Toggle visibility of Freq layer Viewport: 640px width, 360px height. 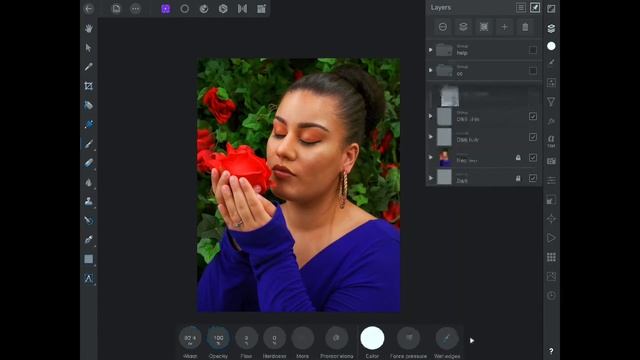click(533, 157)
